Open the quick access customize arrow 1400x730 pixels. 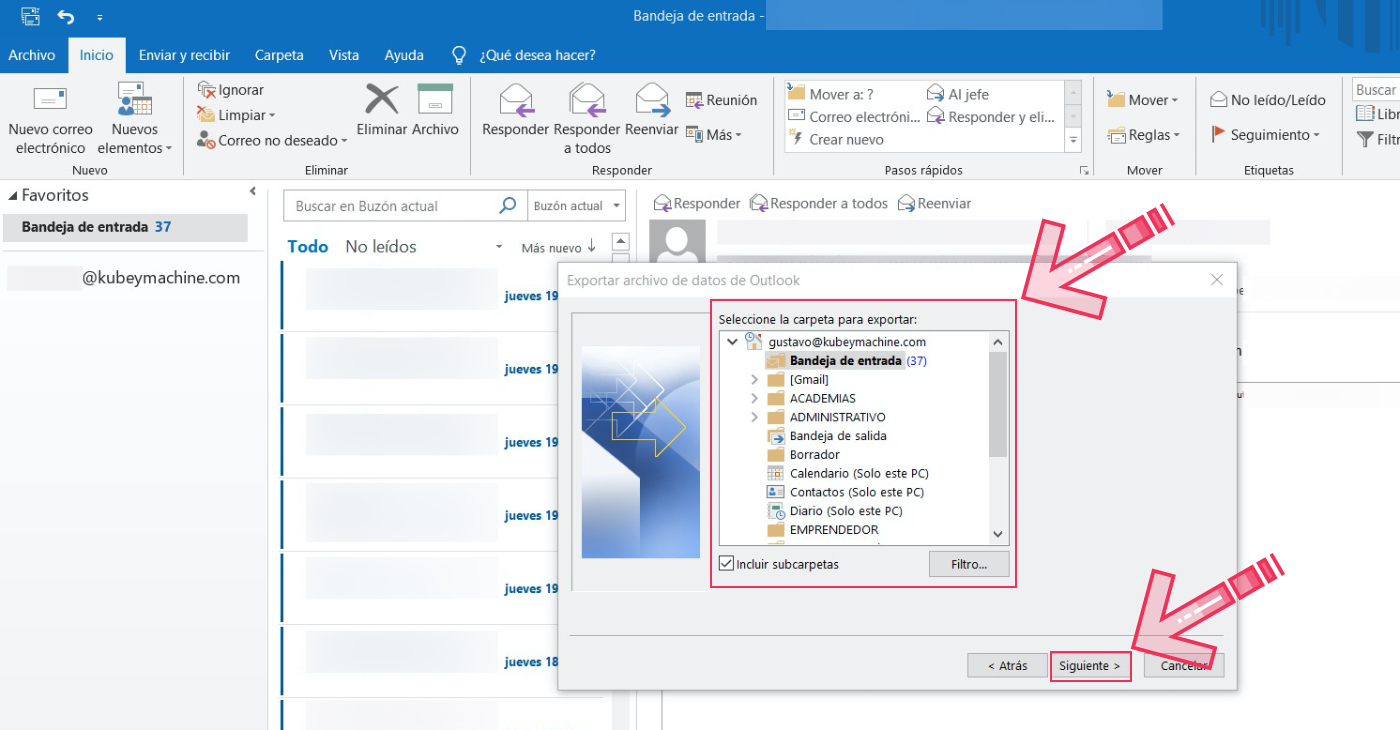[x=99, y=18]
